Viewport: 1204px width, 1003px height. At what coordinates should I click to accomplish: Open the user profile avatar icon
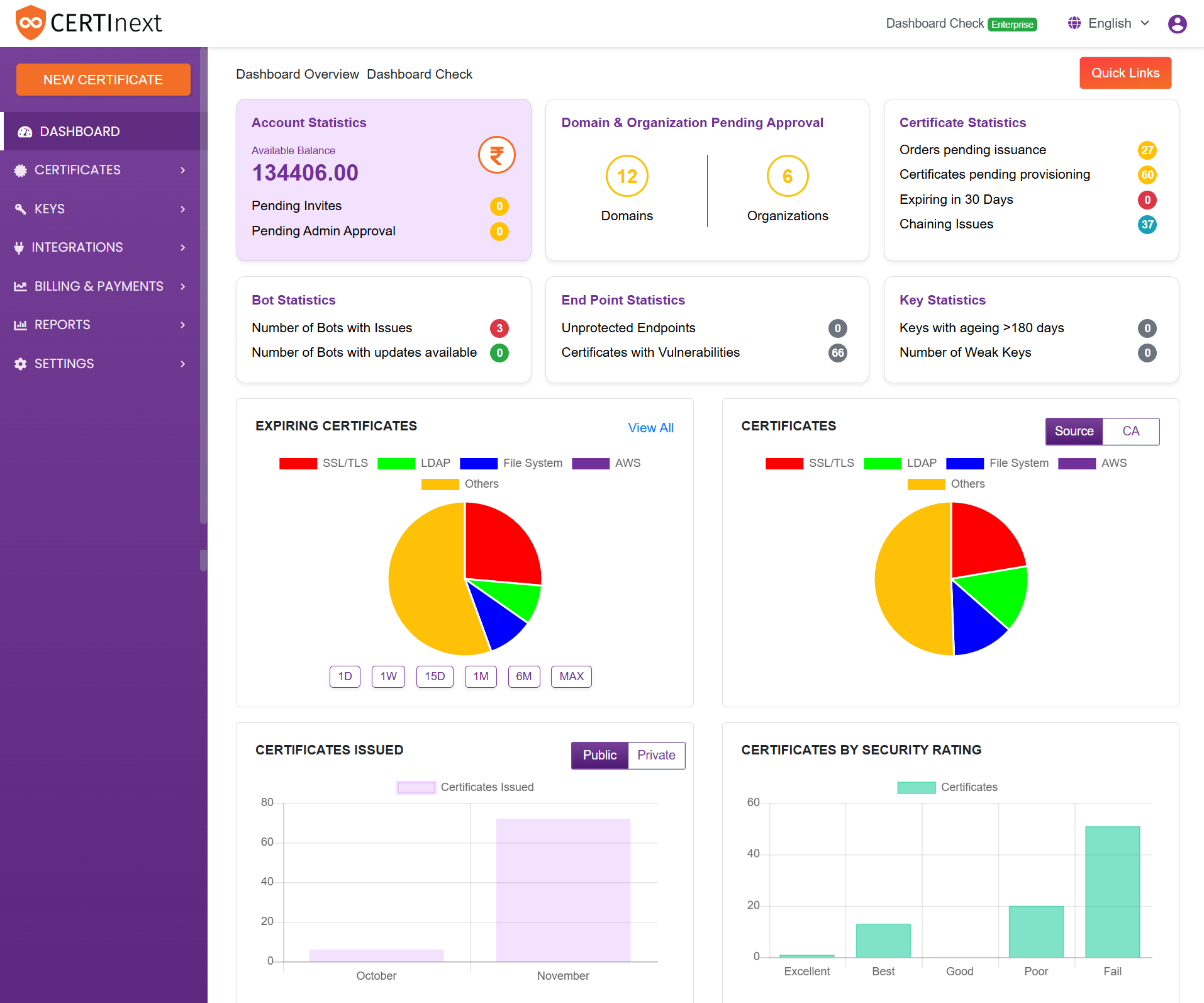[1177, 24]
